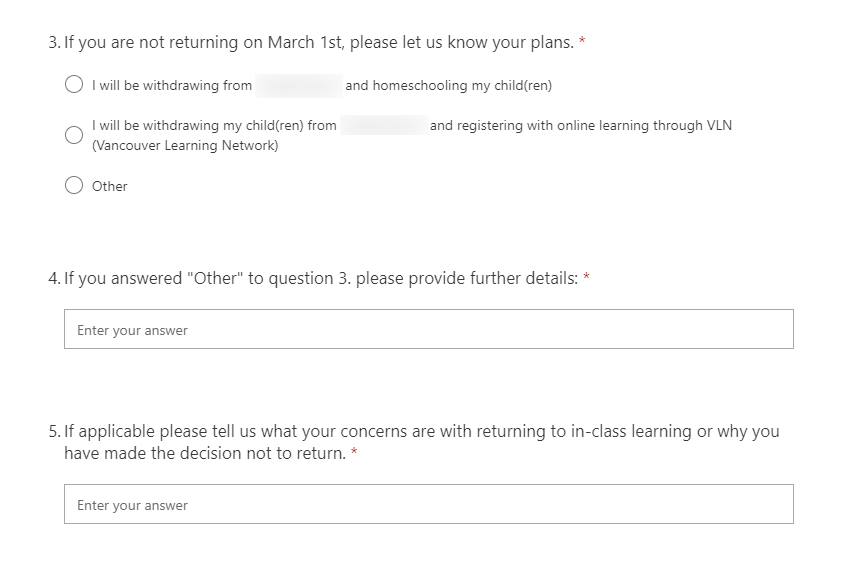Click "and homeschooling my child(ren)" text
This screenshot has width=841, height=564.
point(448,86)
